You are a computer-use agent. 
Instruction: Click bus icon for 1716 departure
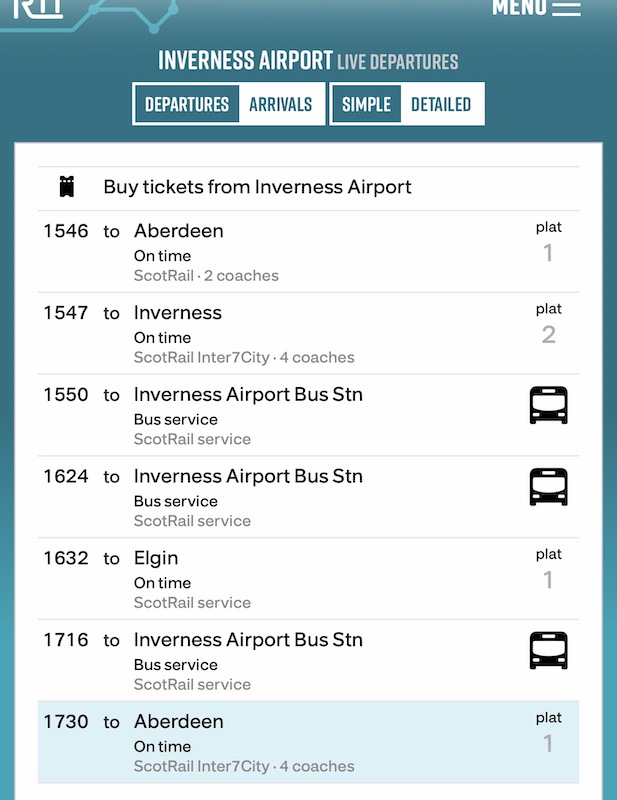coord(548,651)
